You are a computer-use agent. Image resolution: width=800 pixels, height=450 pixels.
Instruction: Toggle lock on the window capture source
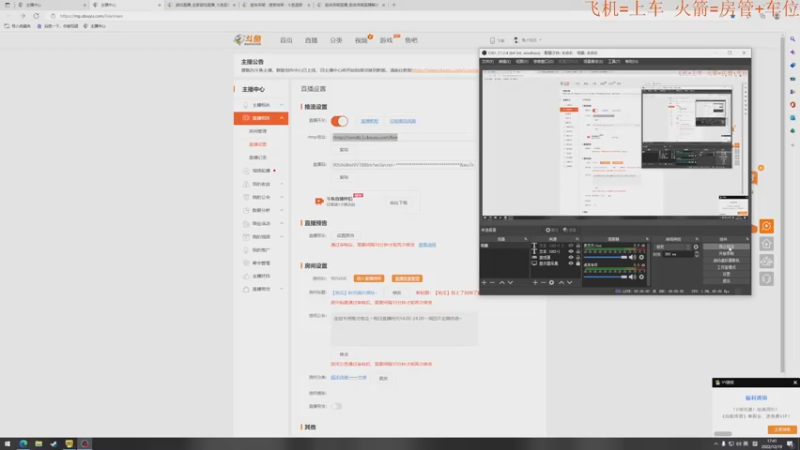tap(578, 258)
